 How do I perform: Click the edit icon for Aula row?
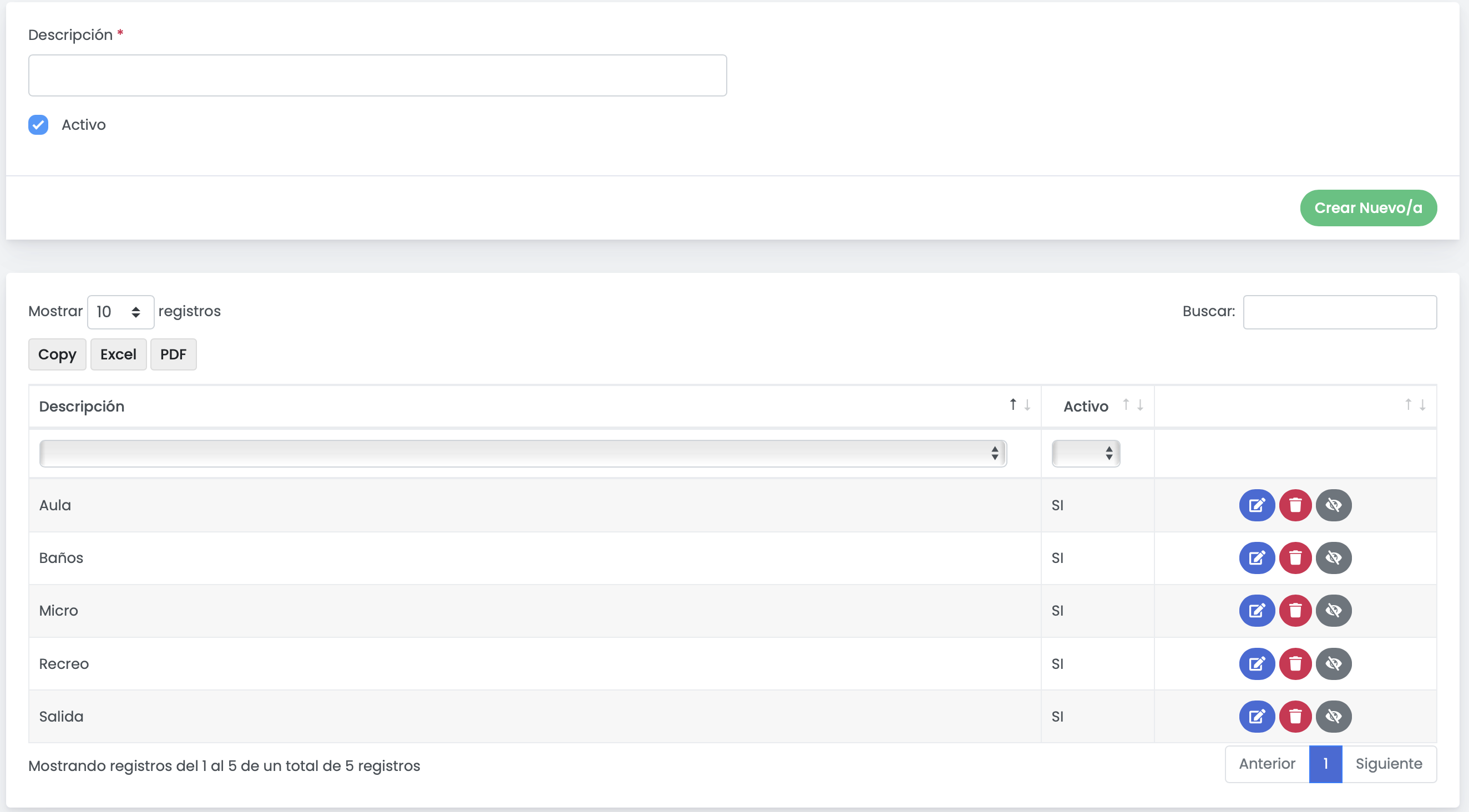(x=1257, y=505)
